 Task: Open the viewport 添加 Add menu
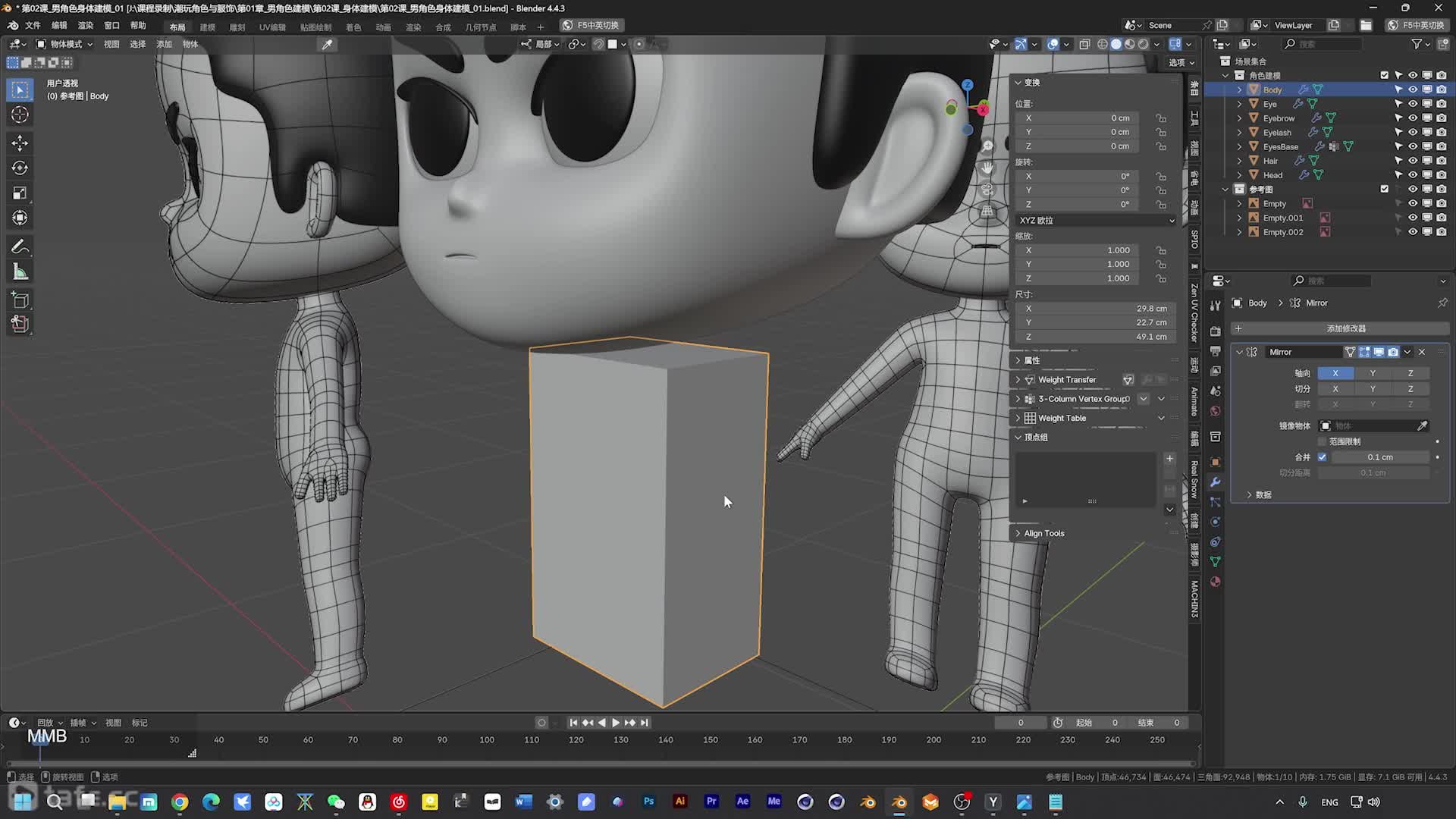coord(164,44)
